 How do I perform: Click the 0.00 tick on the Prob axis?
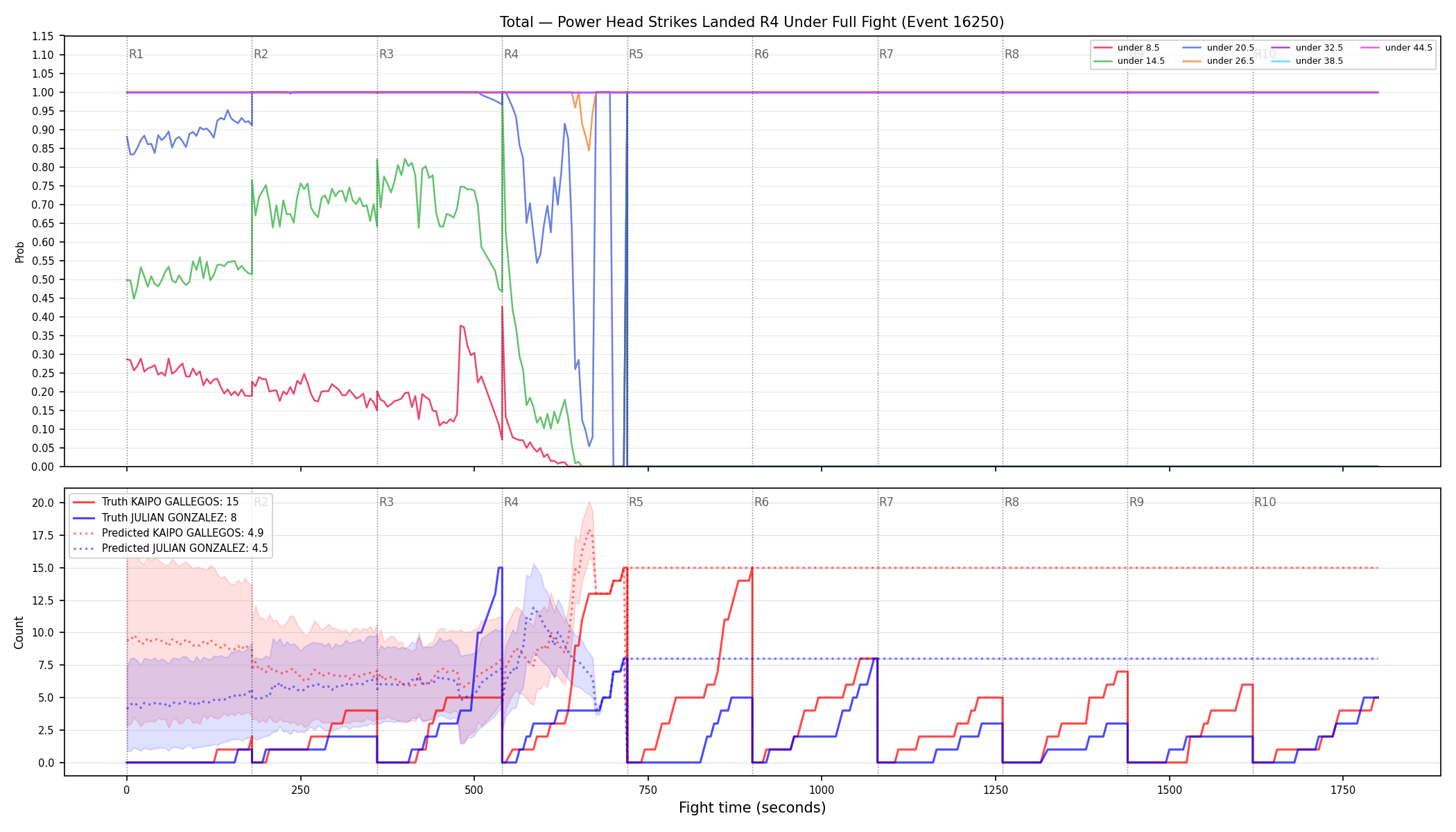pos(42,467)
